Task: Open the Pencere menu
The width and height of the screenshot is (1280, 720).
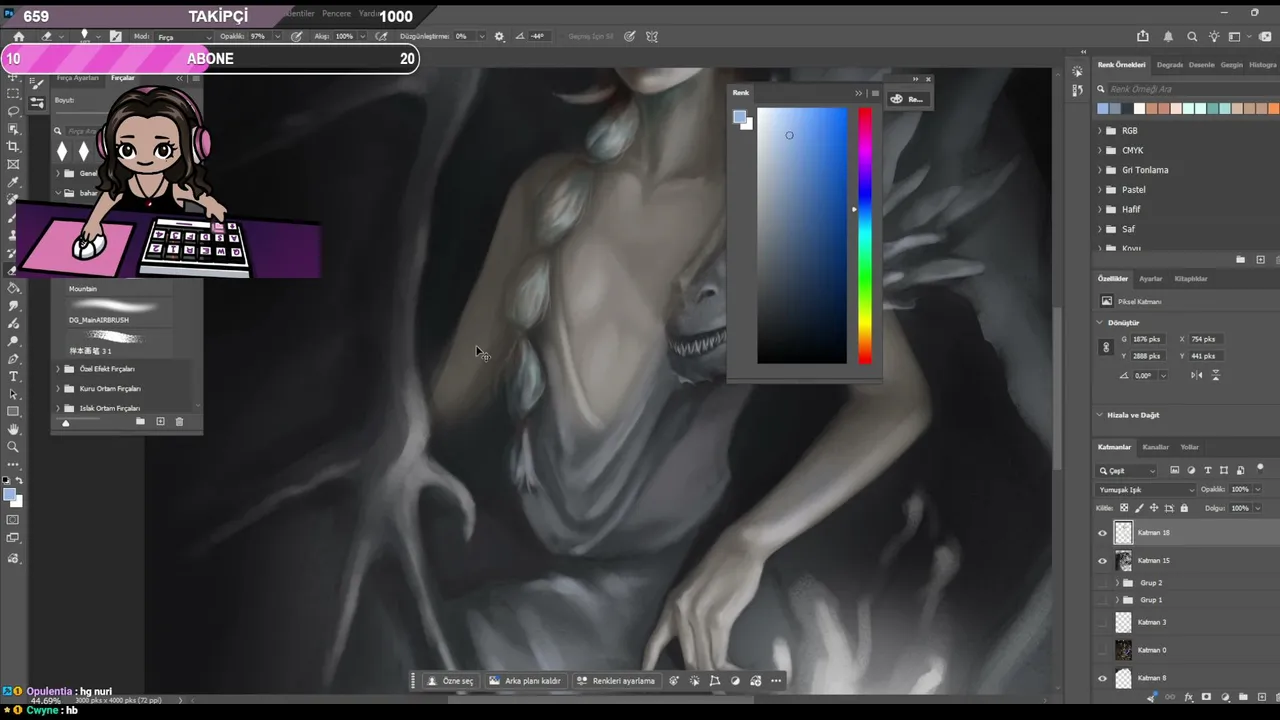Action: click(336, 14)
